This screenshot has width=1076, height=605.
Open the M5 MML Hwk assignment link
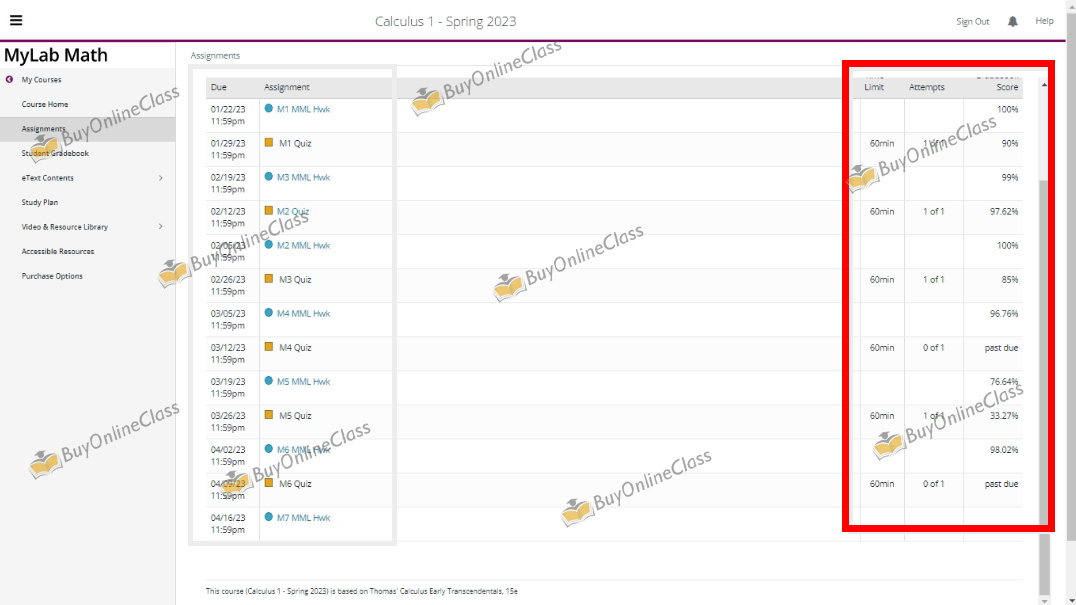[x=303, y=382]
